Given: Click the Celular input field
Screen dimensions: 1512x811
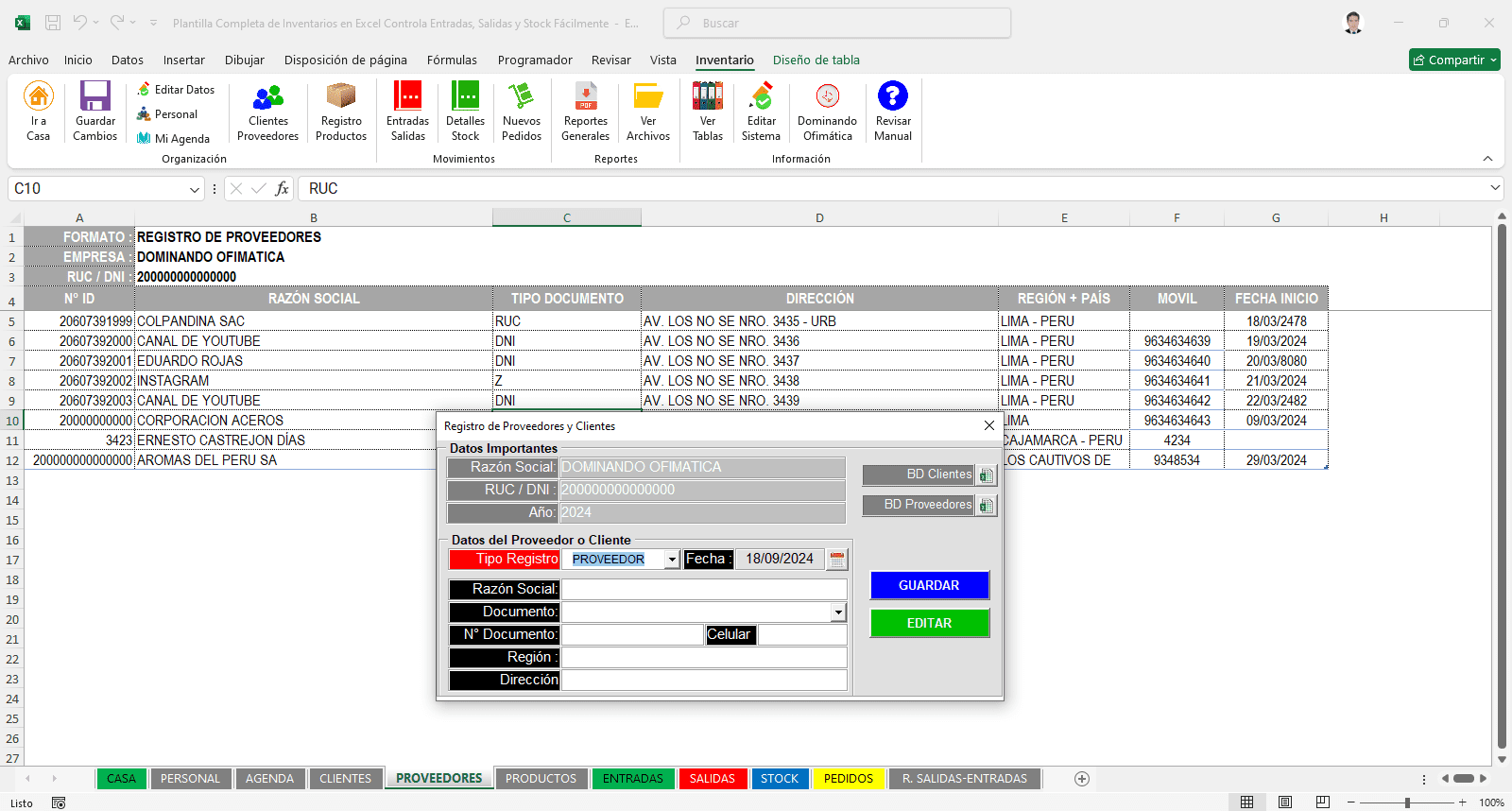Looking at the screenshot, I should coord(802,635).
